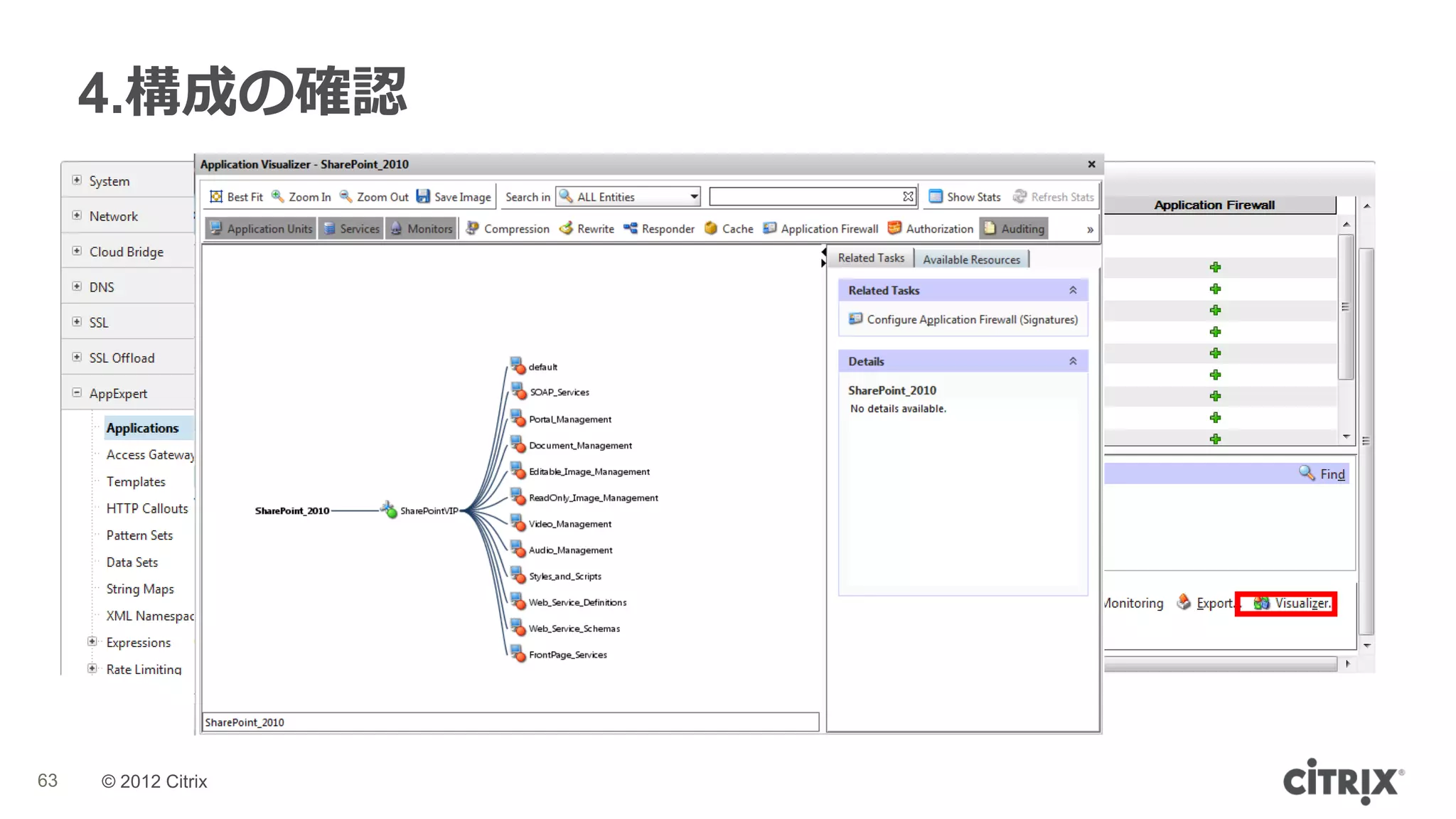This screenshot has width=1456, height=819.
Task: Switch to the Related Tasks tab
Action: click(871, 258)
